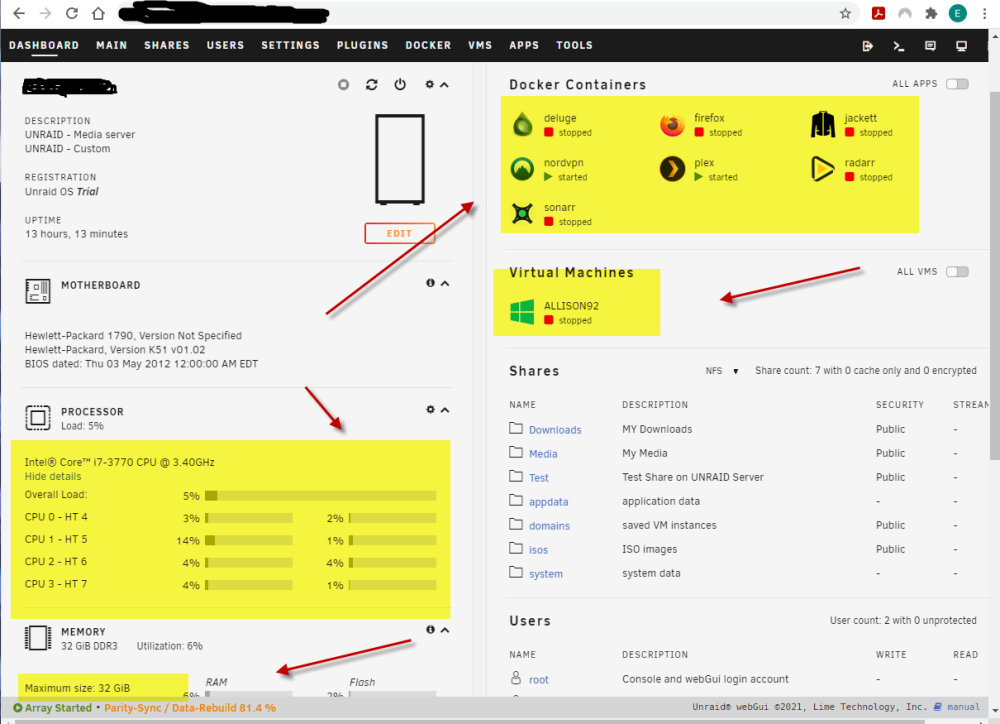This screenshot has width=1000, height=724.
Task: Shut down server with power icon
Action: click(x=400, y=84)
